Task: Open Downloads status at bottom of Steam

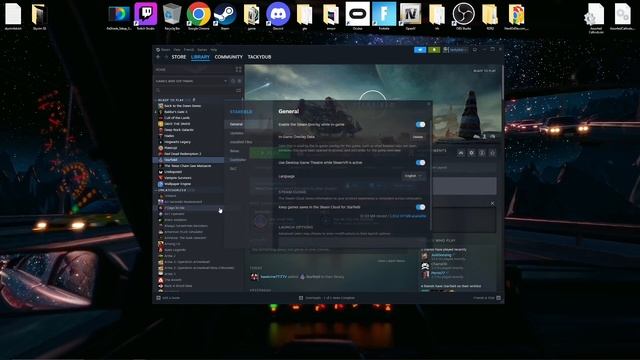Action: pos(327,298)
